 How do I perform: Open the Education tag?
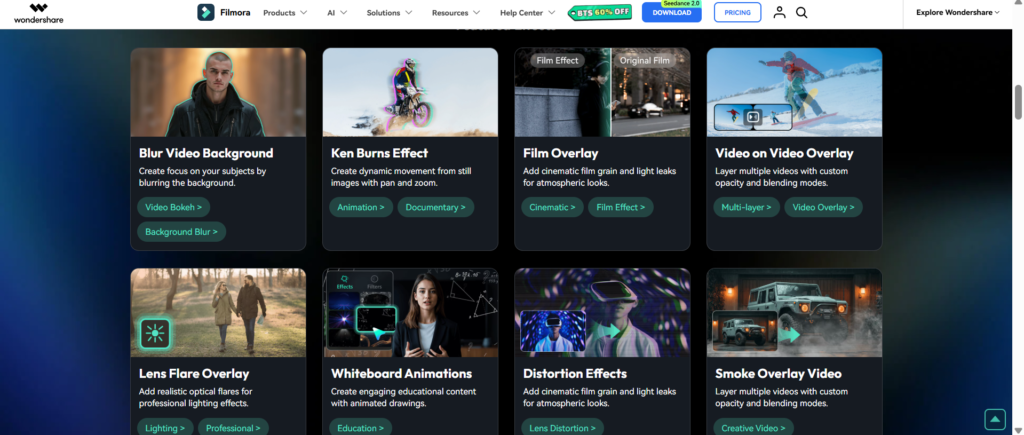click(x=360, y=428)
